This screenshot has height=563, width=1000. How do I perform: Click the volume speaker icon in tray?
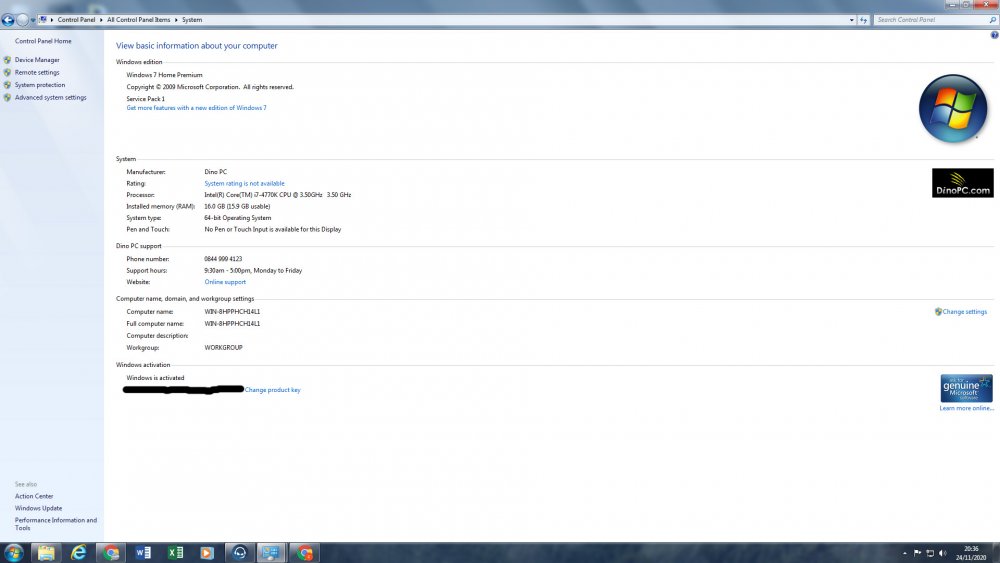click(942, 553)
